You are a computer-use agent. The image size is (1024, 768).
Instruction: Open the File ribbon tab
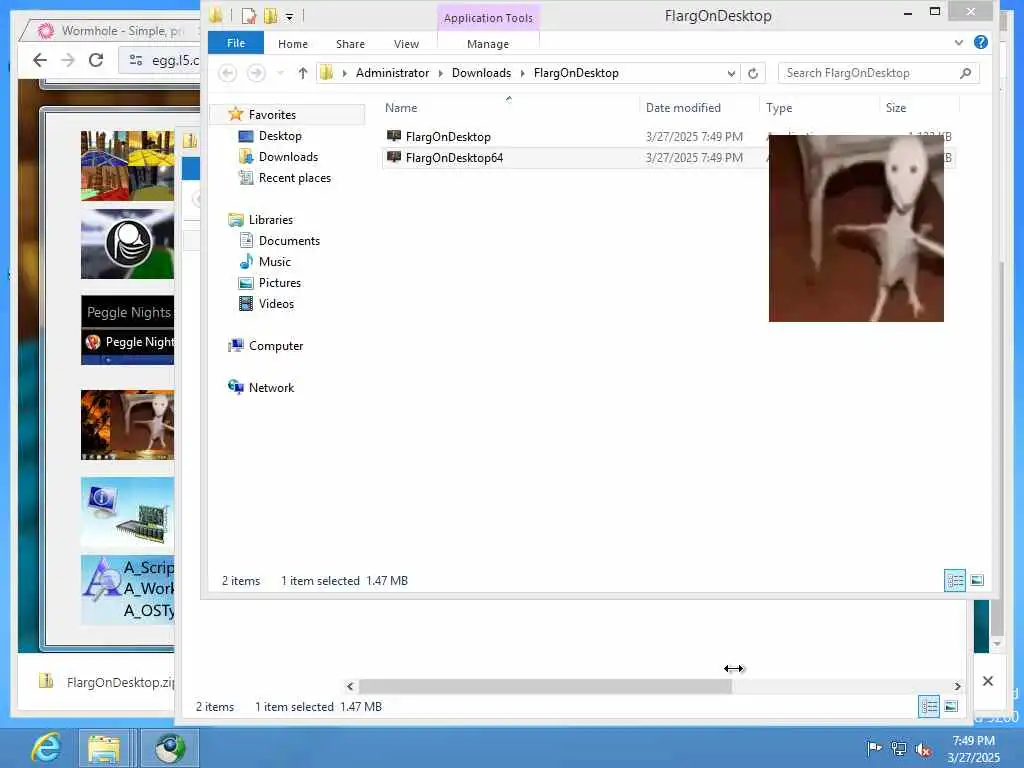(236, 43)
